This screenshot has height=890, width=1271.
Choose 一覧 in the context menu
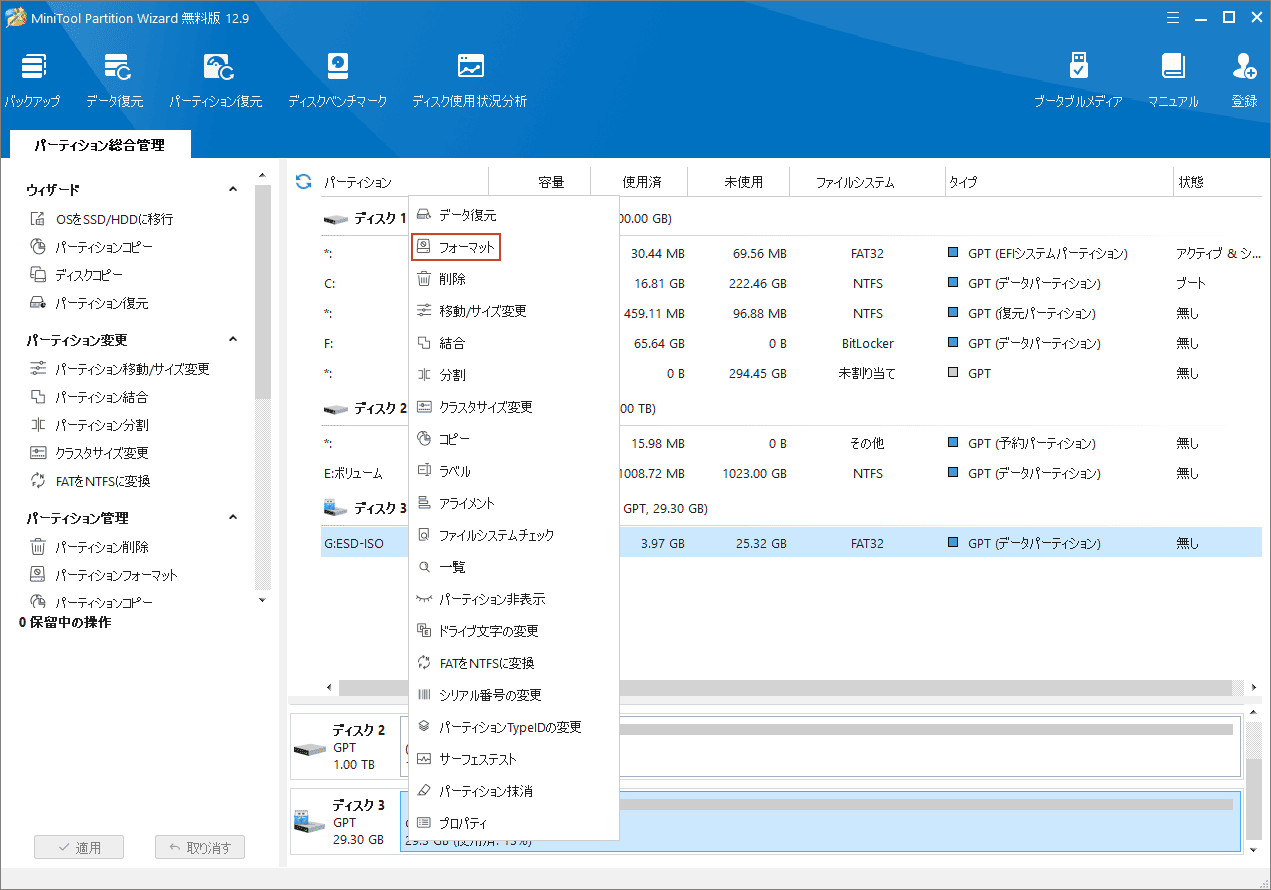[514, 567]
